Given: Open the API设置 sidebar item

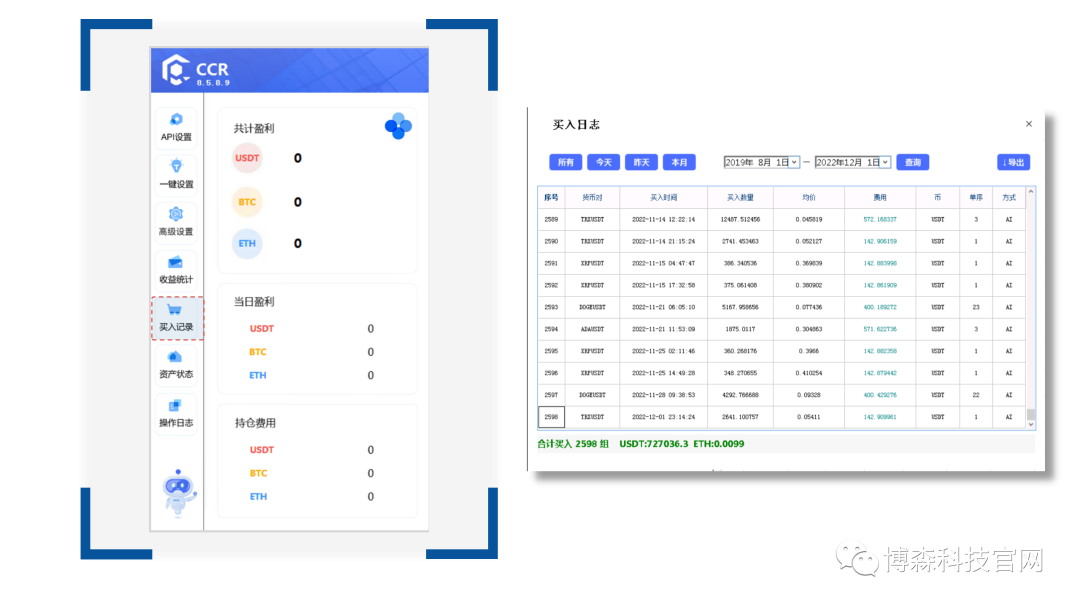Looking at the screenshot, I should coord(176,127).
